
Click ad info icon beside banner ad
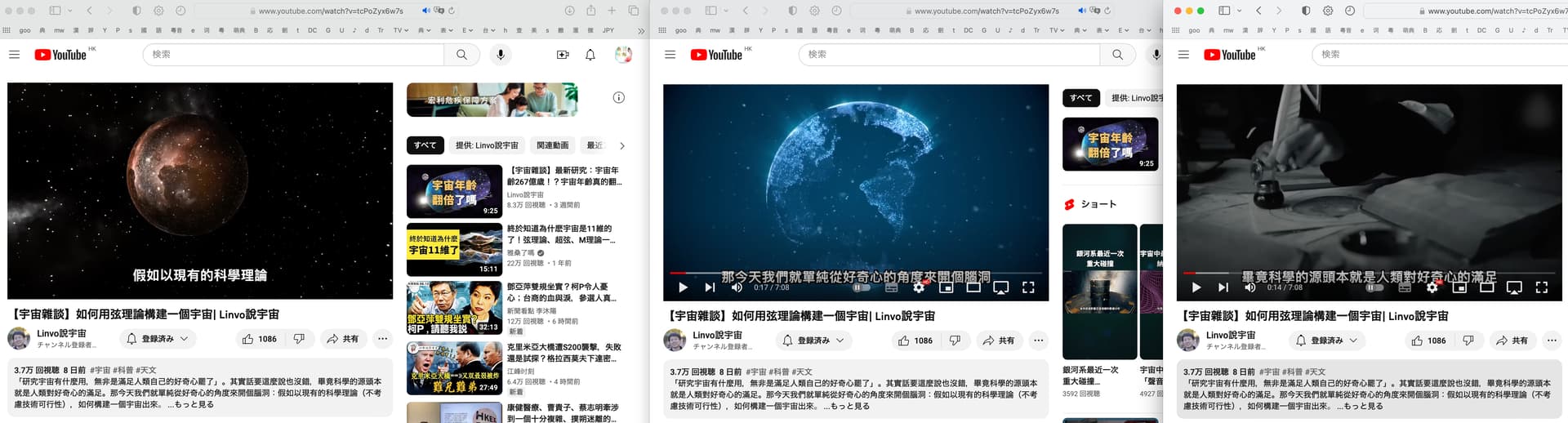619,98
